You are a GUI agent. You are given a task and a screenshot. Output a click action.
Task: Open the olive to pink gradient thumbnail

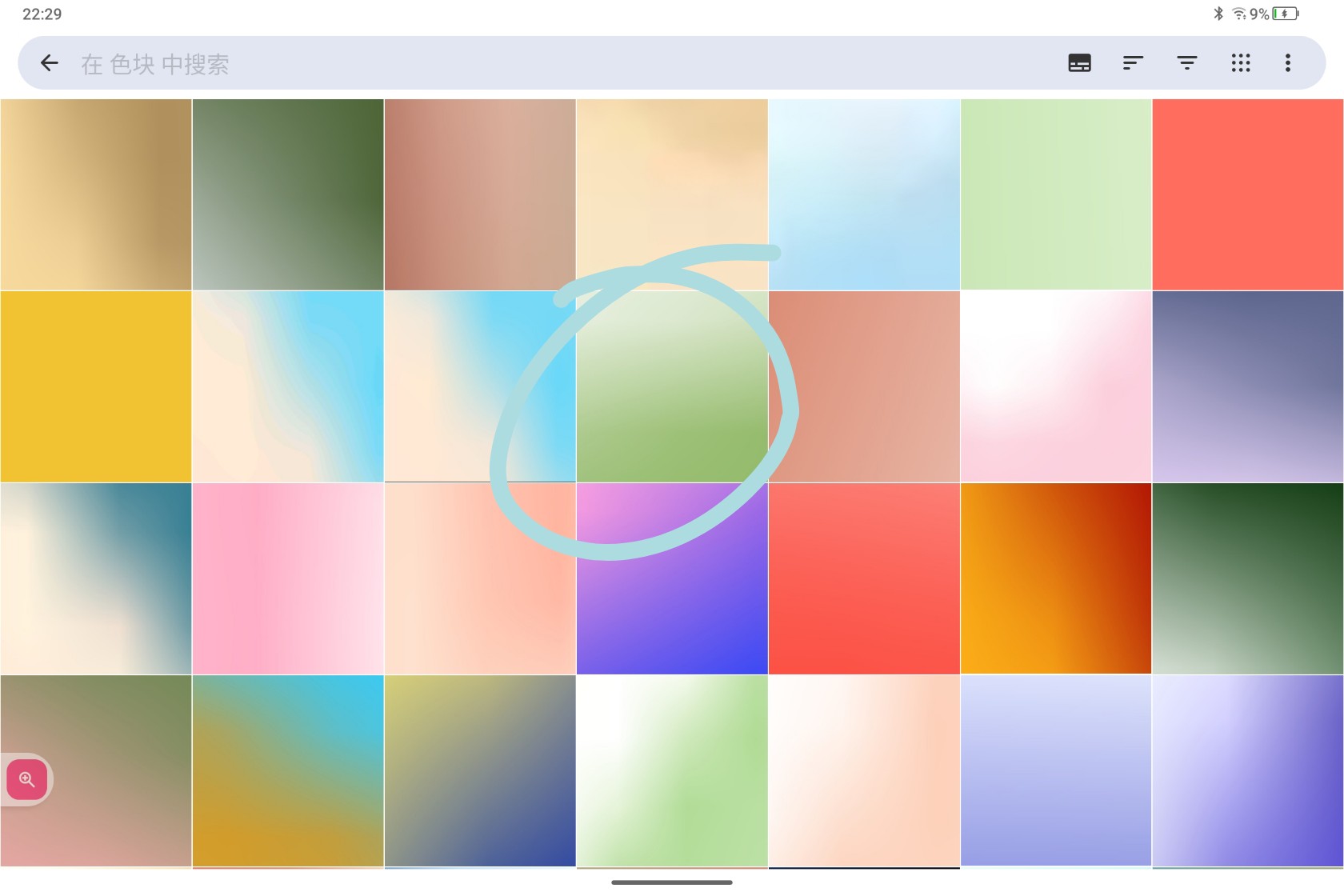click(96, 770)
